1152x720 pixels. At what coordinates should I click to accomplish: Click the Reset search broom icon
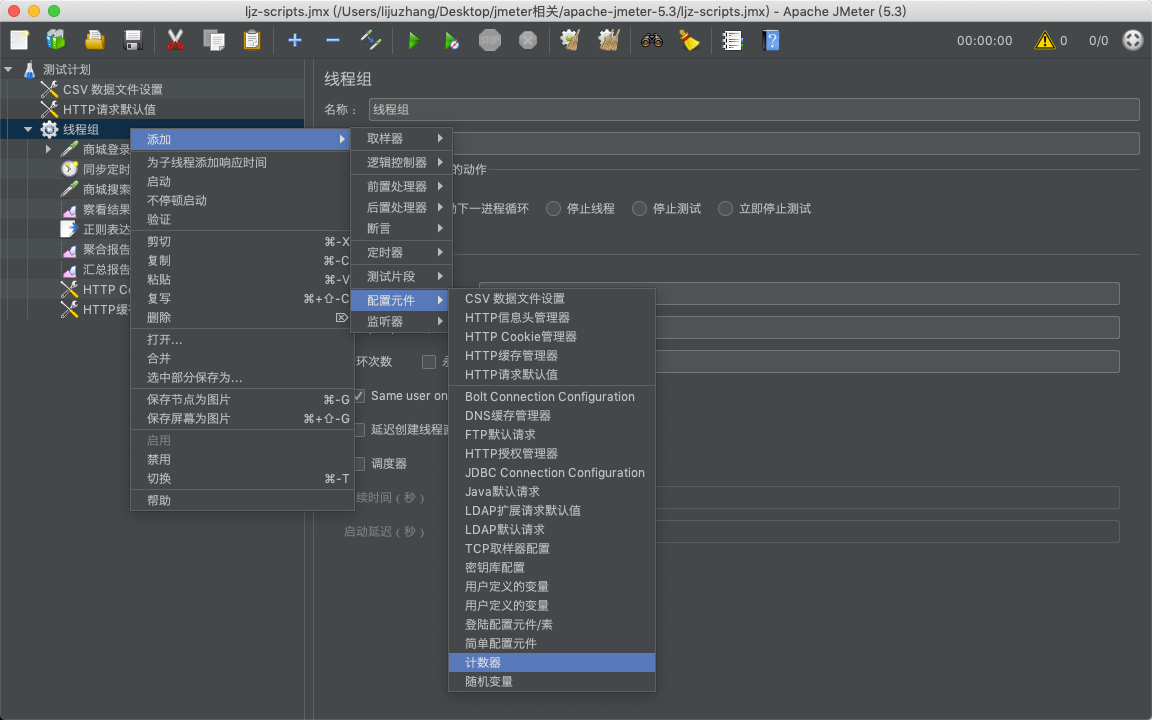pos(689,40)
